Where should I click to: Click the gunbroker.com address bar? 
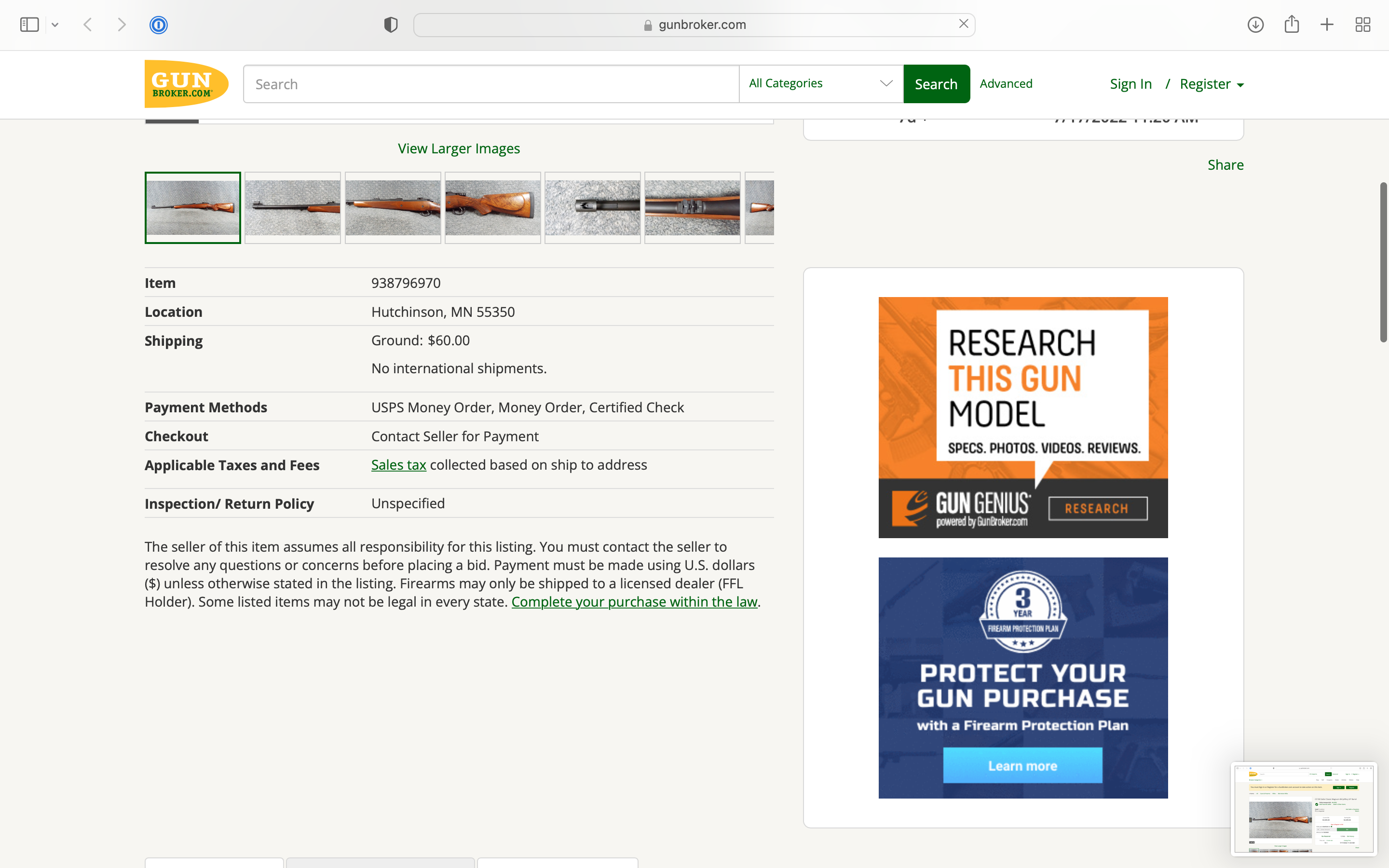point(694,25)
